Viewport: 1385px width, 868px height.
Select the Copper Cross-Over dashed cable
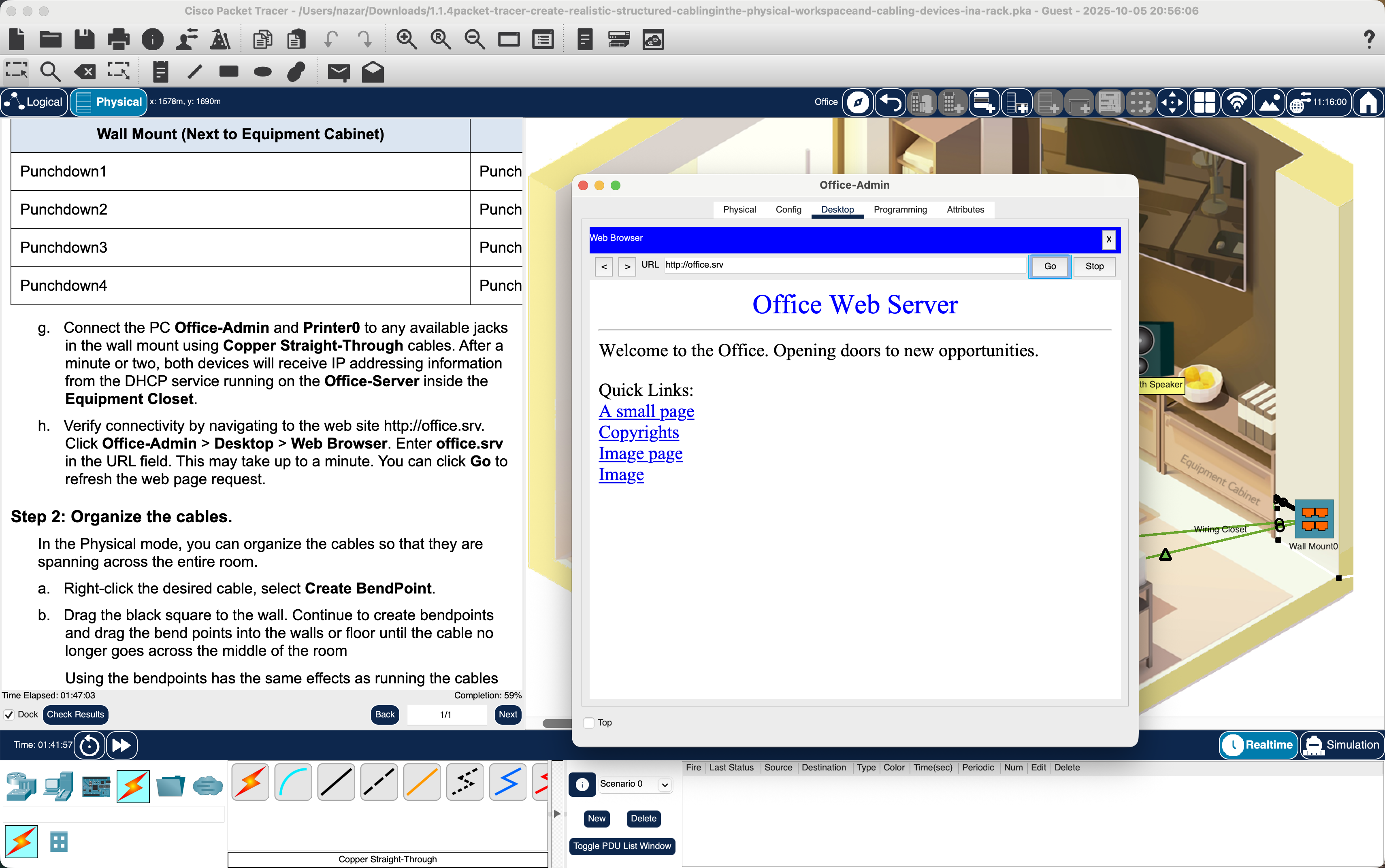coord(379,782)
